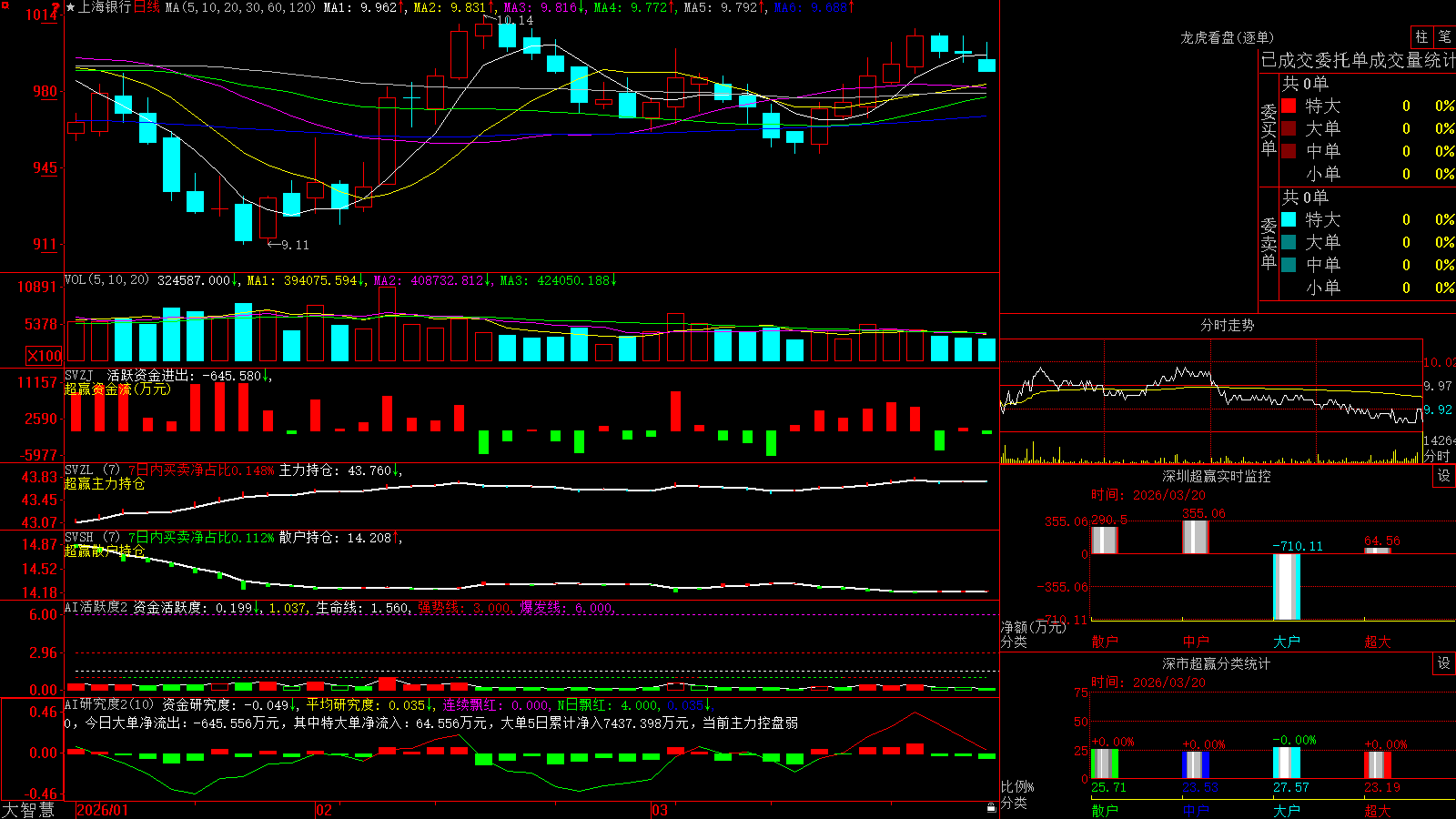Click the 27.57 大户 percentage value
Viewport: 1456px width, 819px height.
pos(1290,787)
